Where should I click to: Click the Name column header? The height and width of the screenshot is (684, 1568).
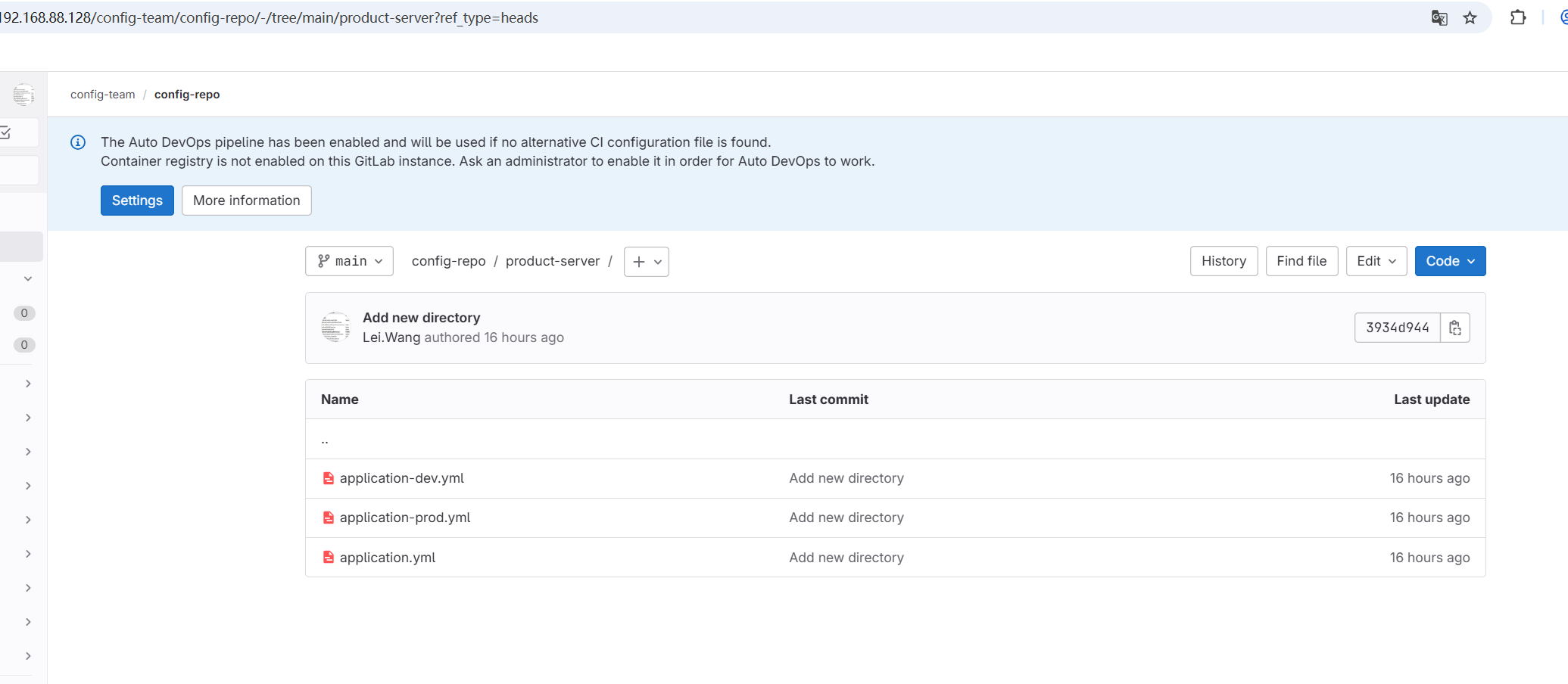(339, 400)
